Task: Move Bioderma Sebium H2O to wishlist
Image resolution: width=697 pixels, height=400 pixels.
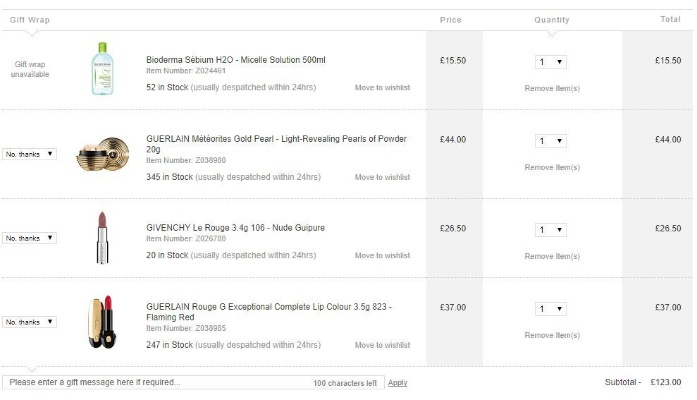Action: [382, 88]
